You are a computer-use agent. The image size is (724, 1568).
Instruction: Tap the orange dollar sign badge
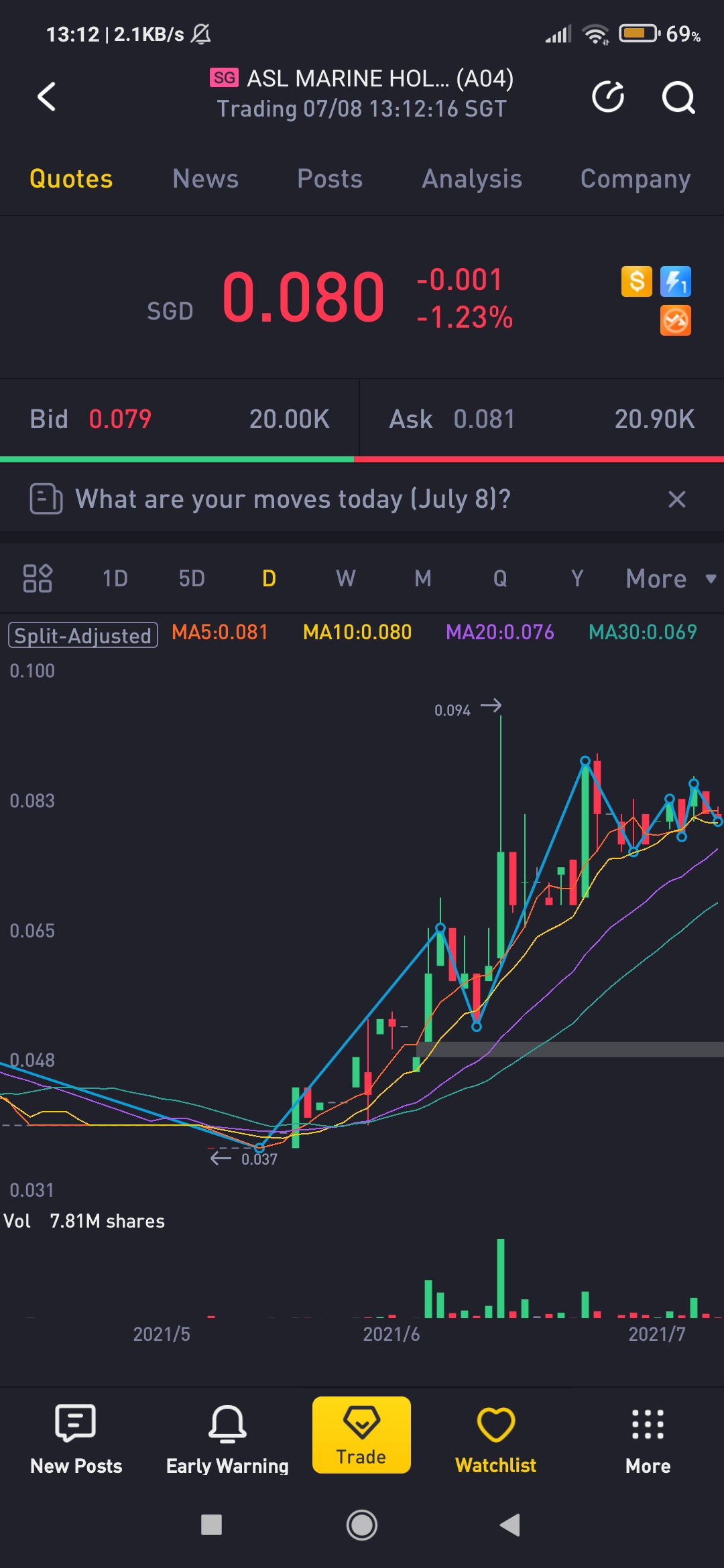[637, 281]
